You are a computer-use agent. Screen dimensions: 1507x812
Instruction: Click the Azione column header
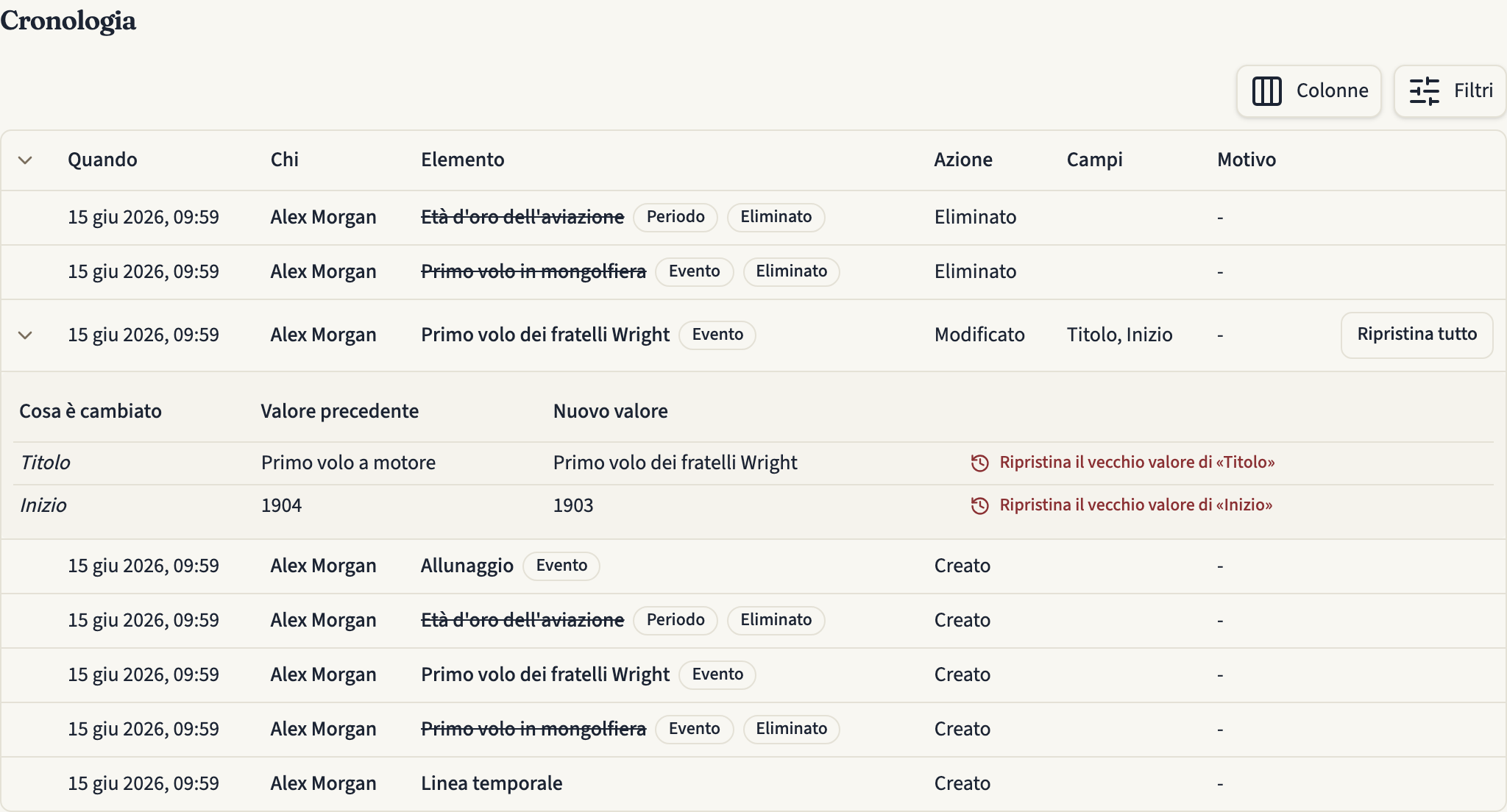tap(963, 160)
